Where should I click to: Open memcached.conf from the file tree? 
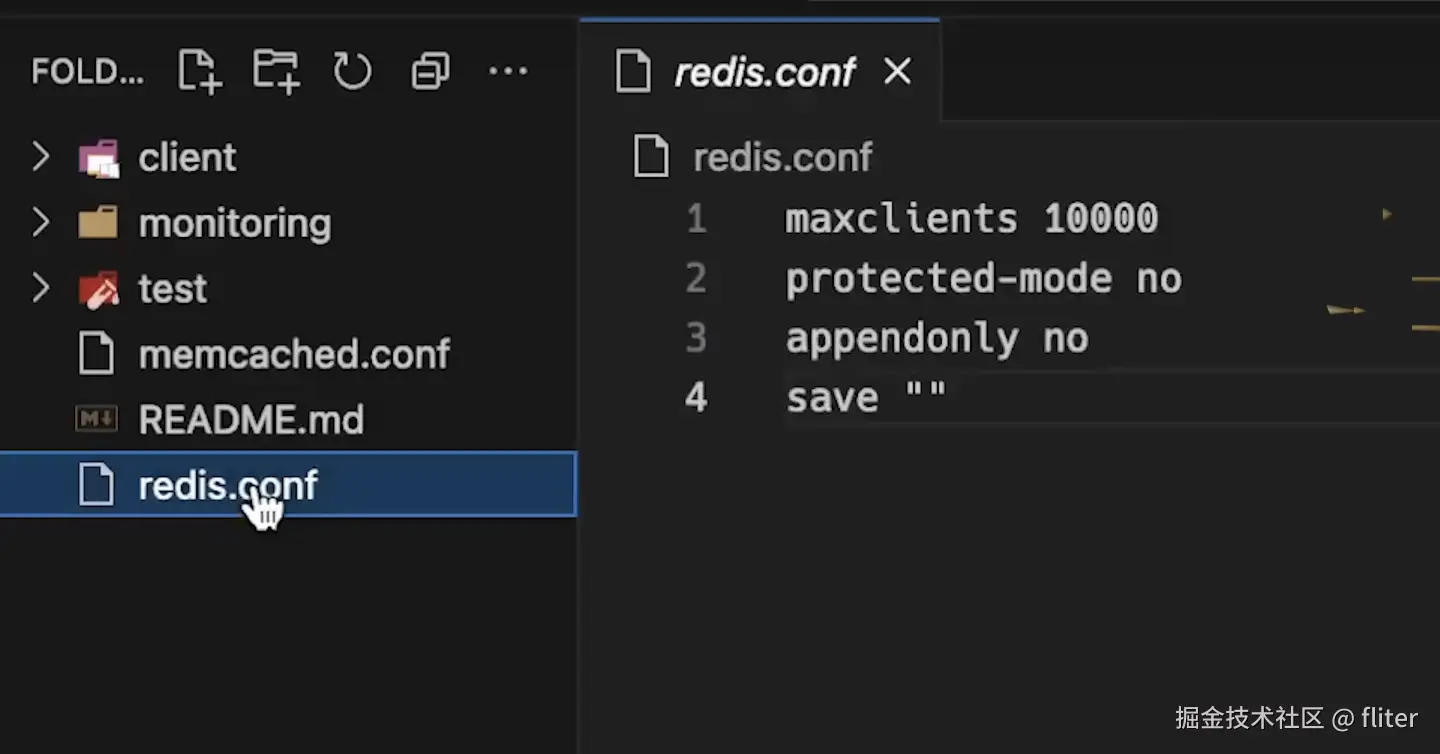(x=294, y=354)
